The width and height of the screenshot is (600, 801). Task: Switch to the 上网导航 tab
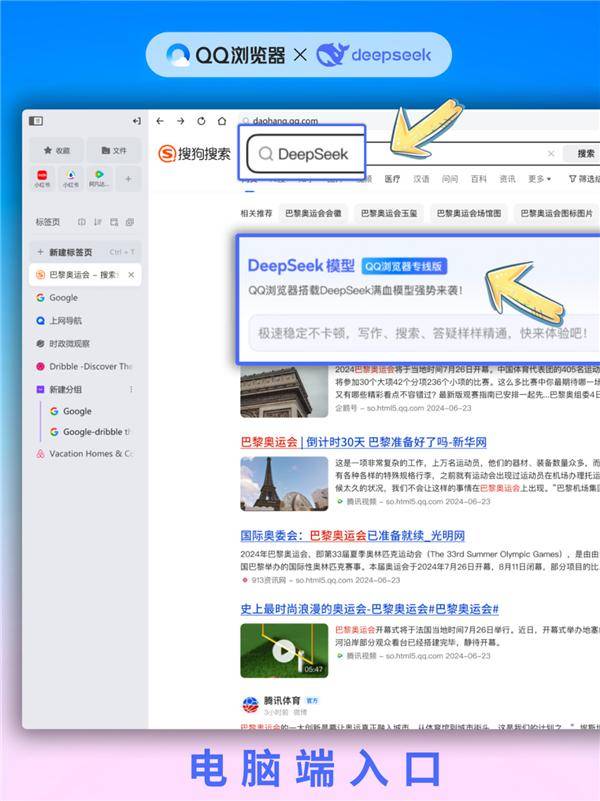click(x=85, y=320)
